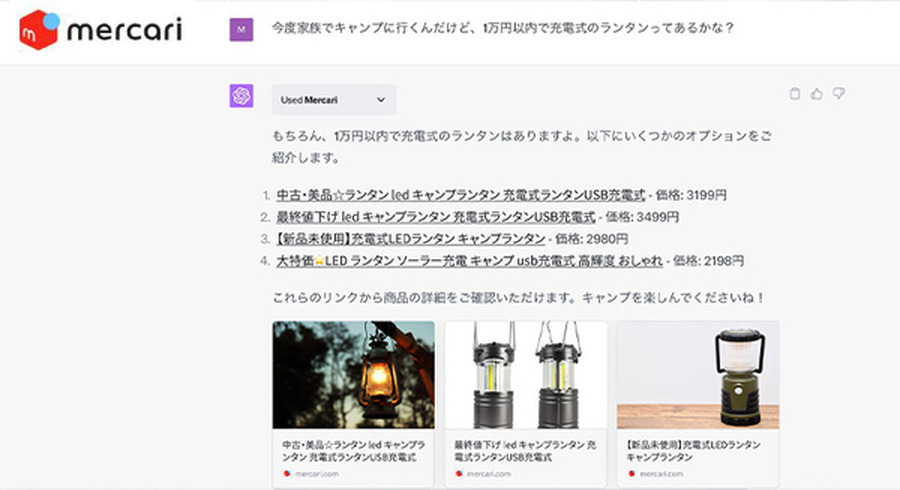The height and width of the screenshot is (490, 900).
Task: Click the purple user avatar labeled M
Action: [x=241, y=29]
